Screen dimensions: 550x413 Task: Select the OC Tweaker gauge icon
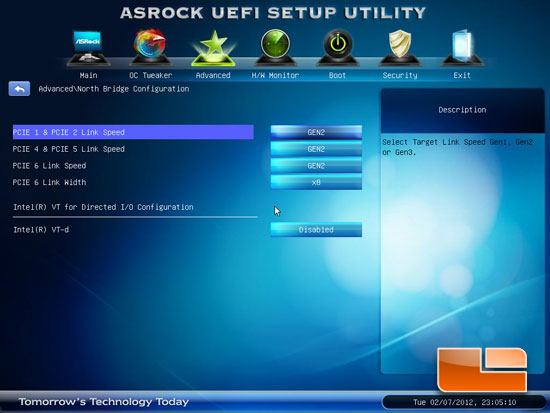coord(150,48)
